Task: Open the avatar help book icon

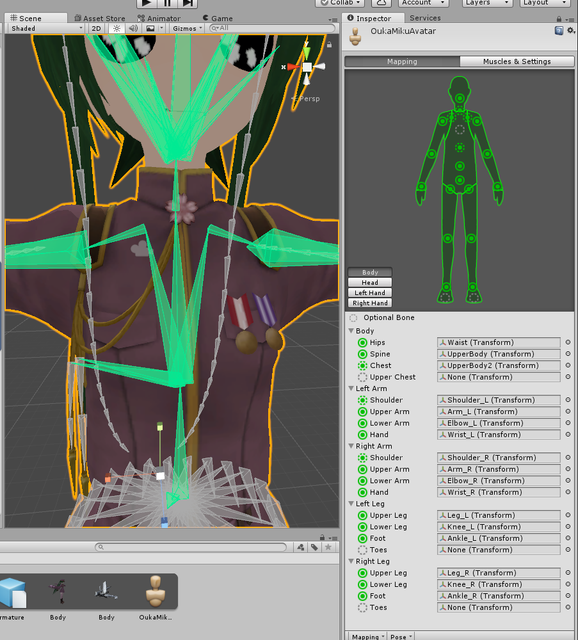Action: [559, 31]
